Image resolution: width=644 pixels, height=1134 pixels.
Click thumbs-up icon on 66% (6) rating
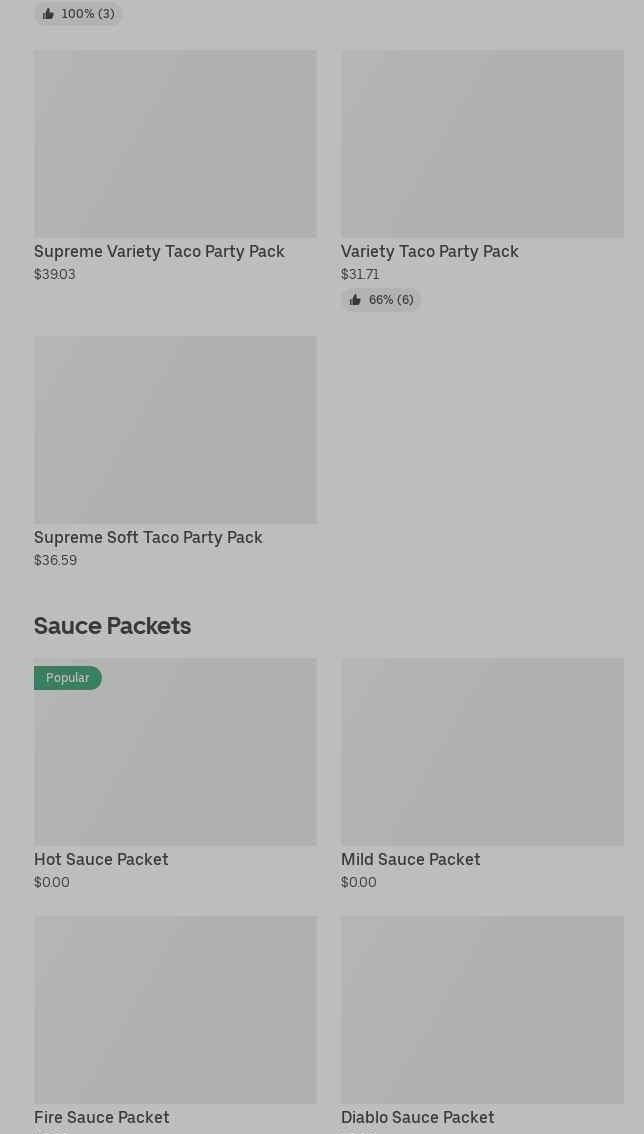coord(355,300)
